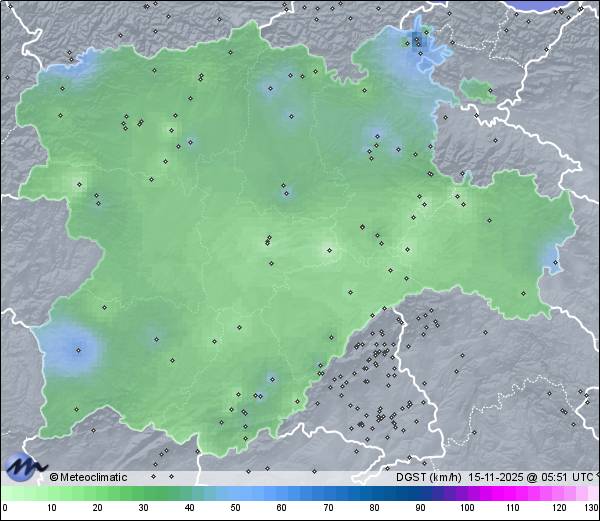Select the 0 km/h value on scale
Viewport: 600px width, 521px height.
click(5, 507)
